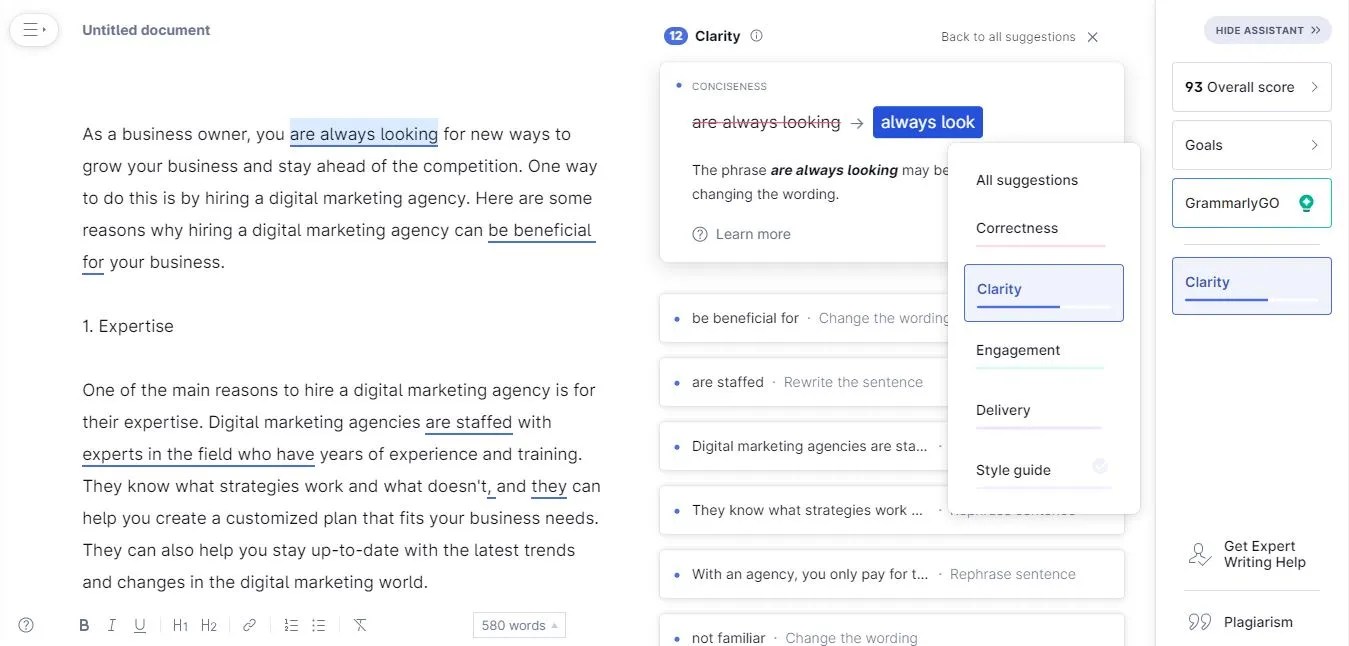The width and height of the screenshot is (1349, 646).
Task: Open the document menu hamburger icon
Action: [34, 30]
